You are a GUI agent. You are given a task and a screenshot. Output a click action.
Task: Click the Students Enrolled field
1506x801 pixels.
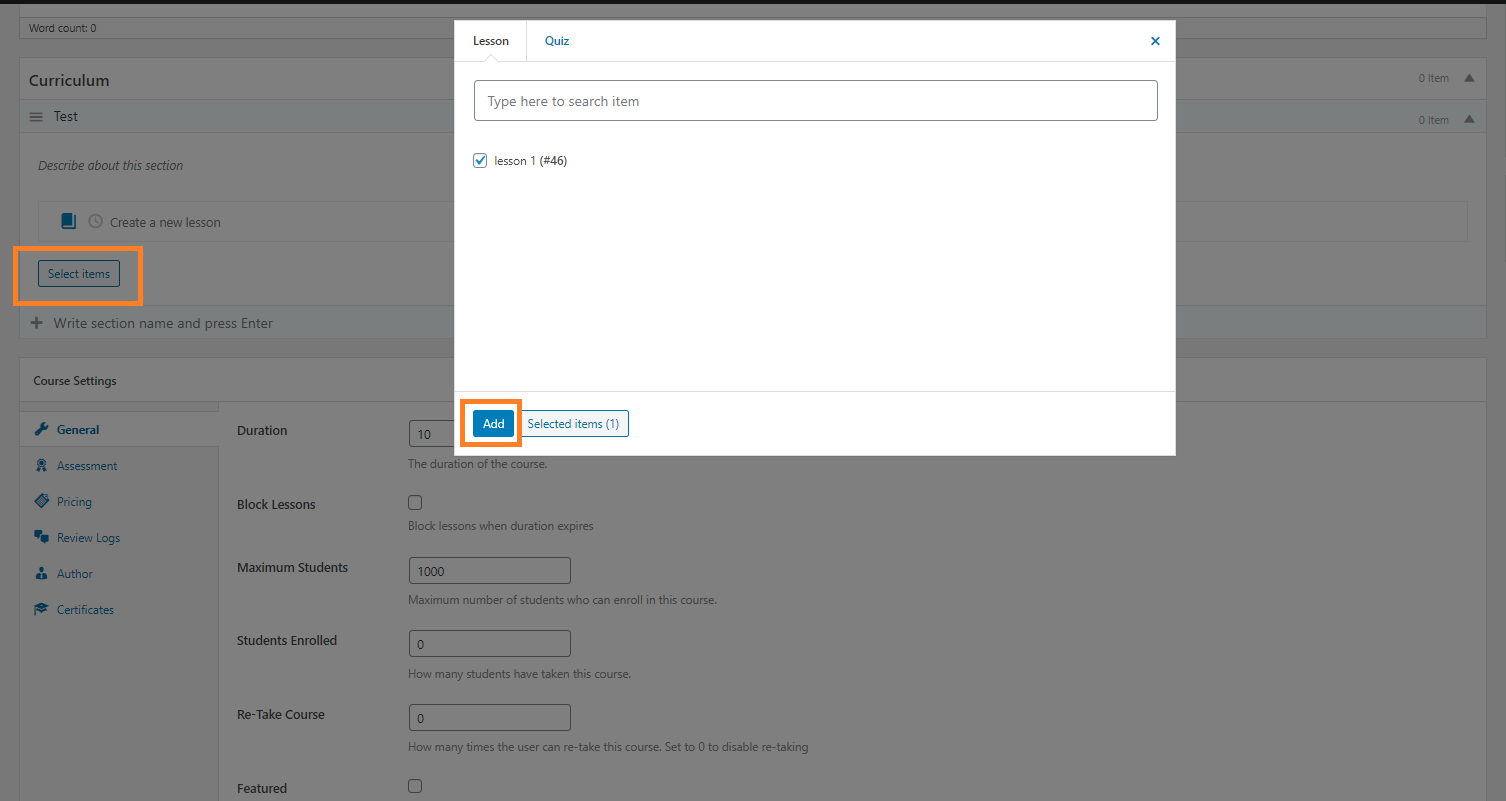(x=490, y=644)
